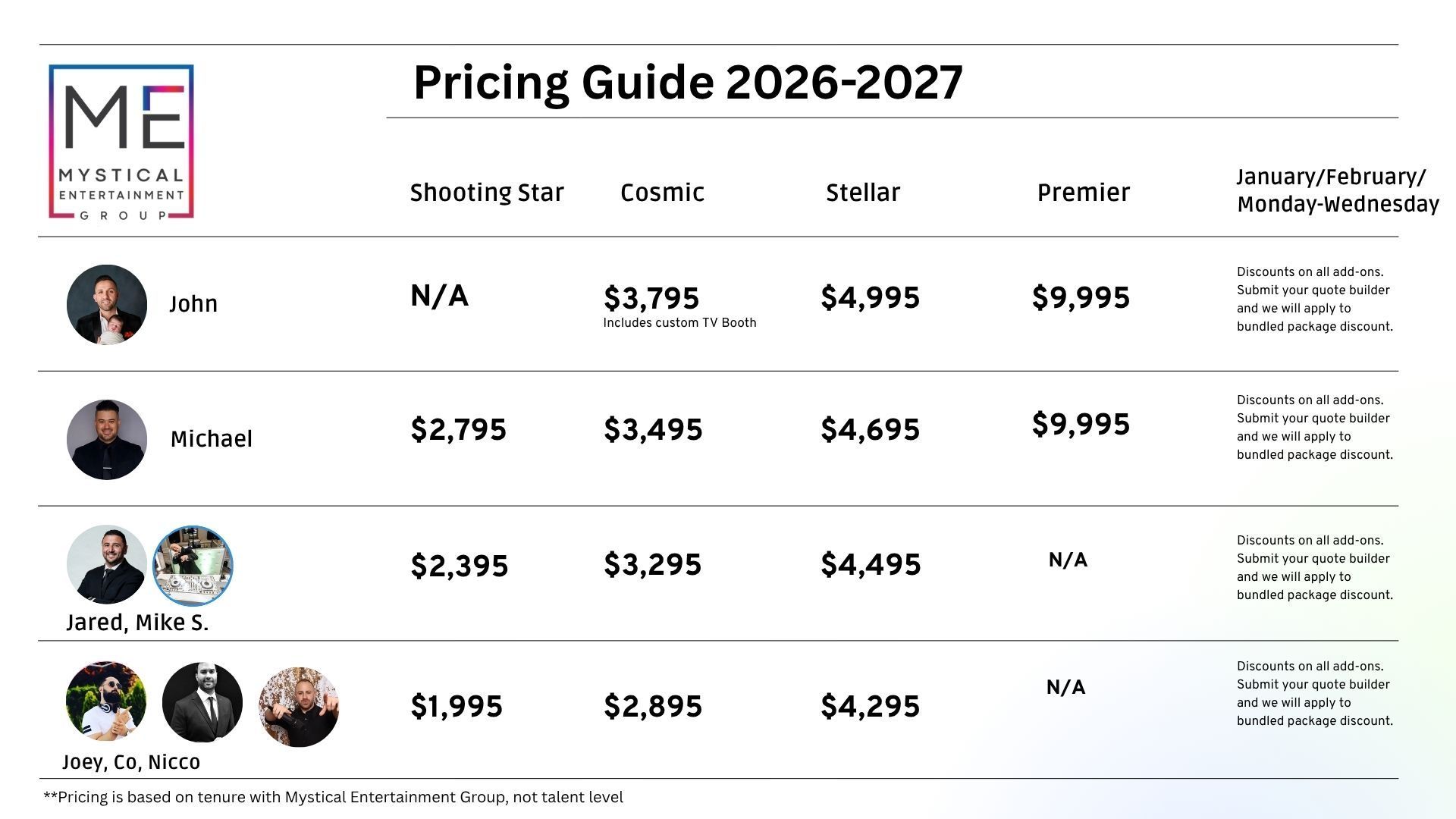Image resolution: width=1456 pixels, height=819 pixels.
Task: Click the Pricing Guide 2026-2027 title
Action: point(688,82)
